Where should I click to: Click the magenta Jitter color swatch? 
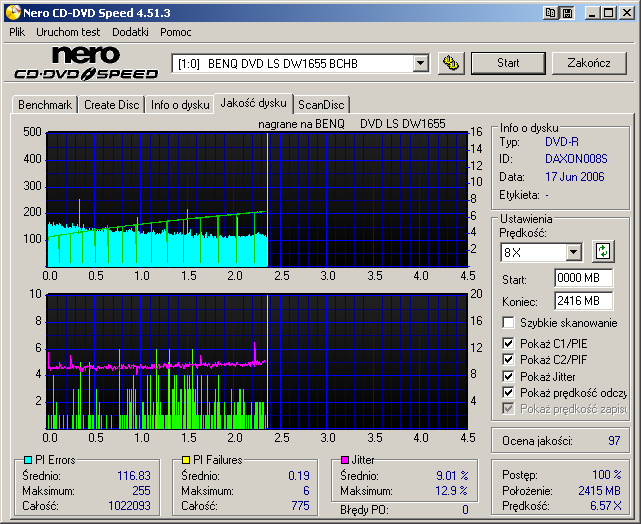[x=344, y=460]
